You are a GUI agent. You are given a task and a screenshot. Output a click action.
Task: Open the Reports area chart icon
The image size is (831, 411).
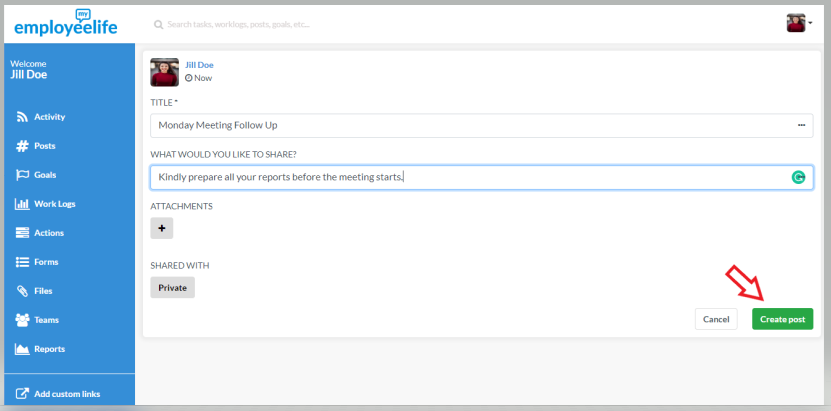[22, 349]
